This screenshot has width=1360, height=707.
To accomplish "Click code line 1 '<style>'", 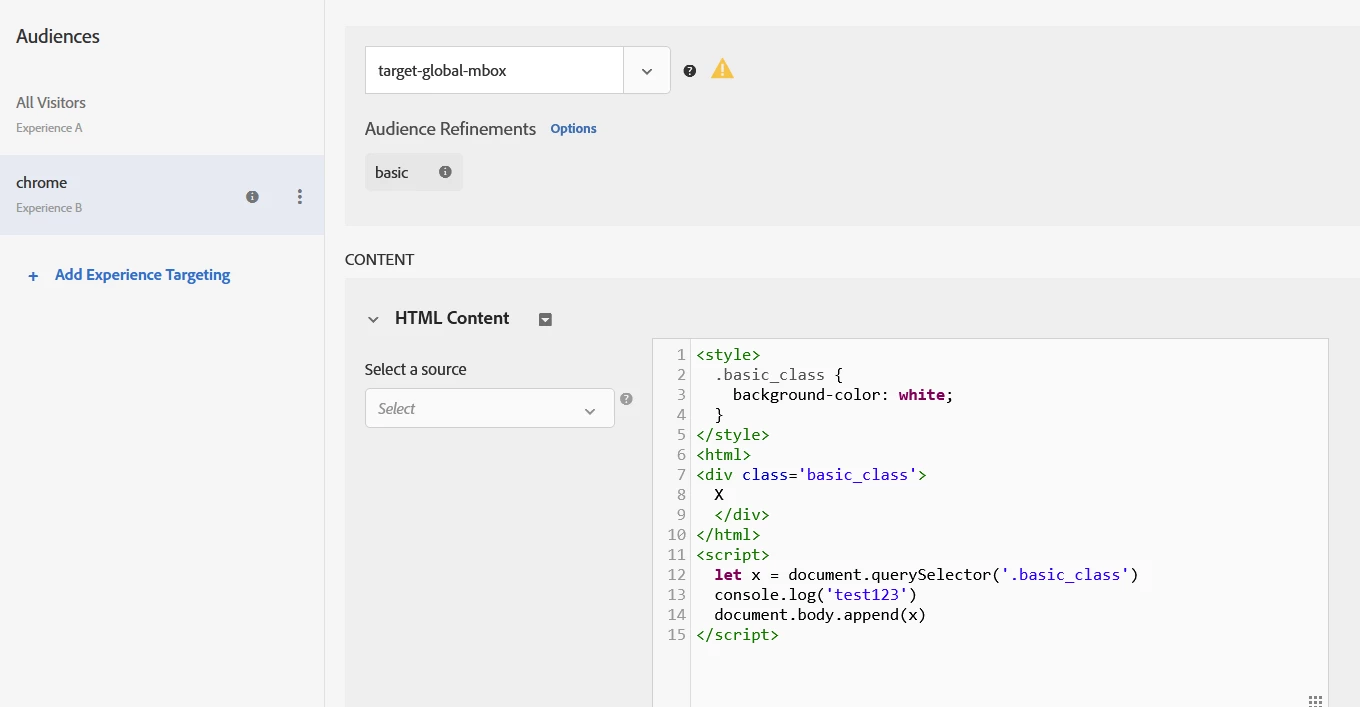I will click(x=728, y=355).
